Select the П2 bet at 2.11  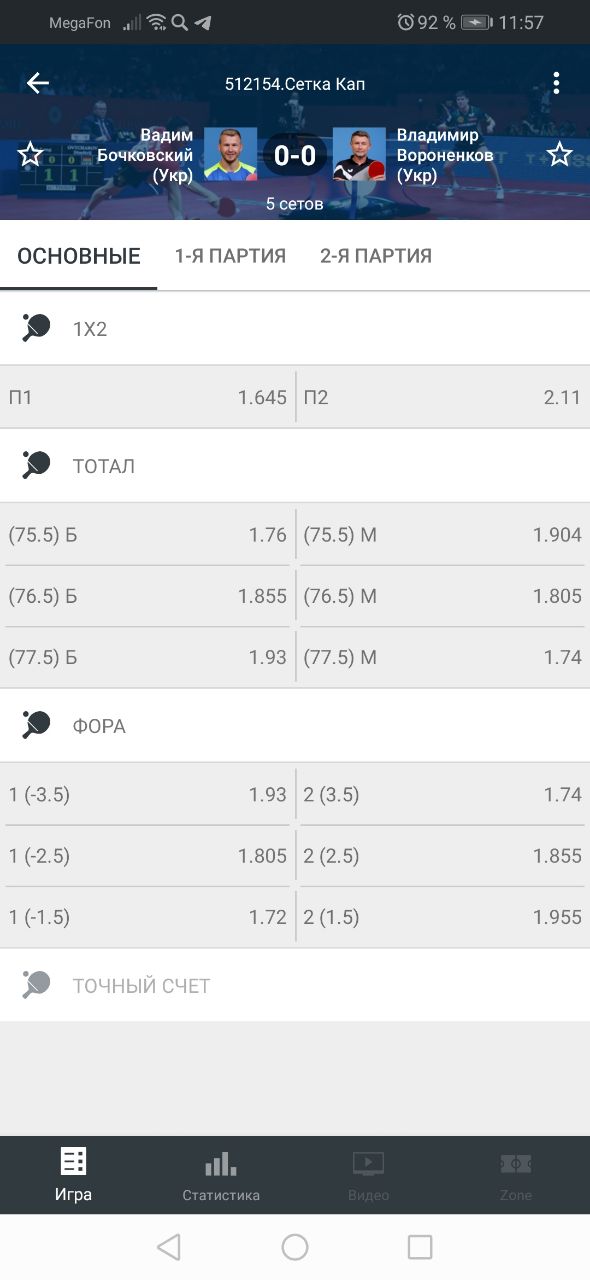[x=443, y=397]
